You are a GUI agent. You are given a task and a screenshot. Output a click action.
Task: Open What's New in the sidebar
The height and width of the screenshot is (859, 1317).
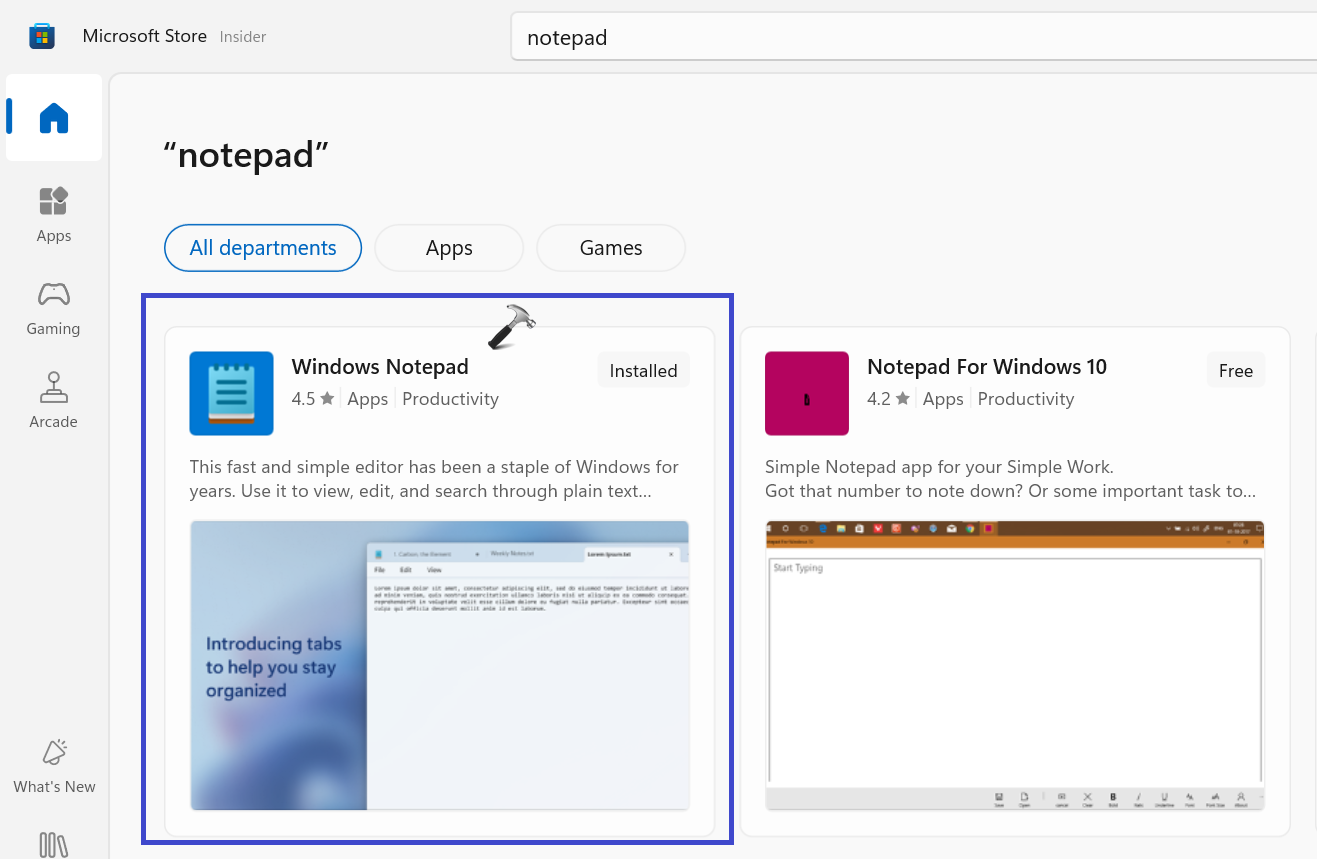coord(53,765)
